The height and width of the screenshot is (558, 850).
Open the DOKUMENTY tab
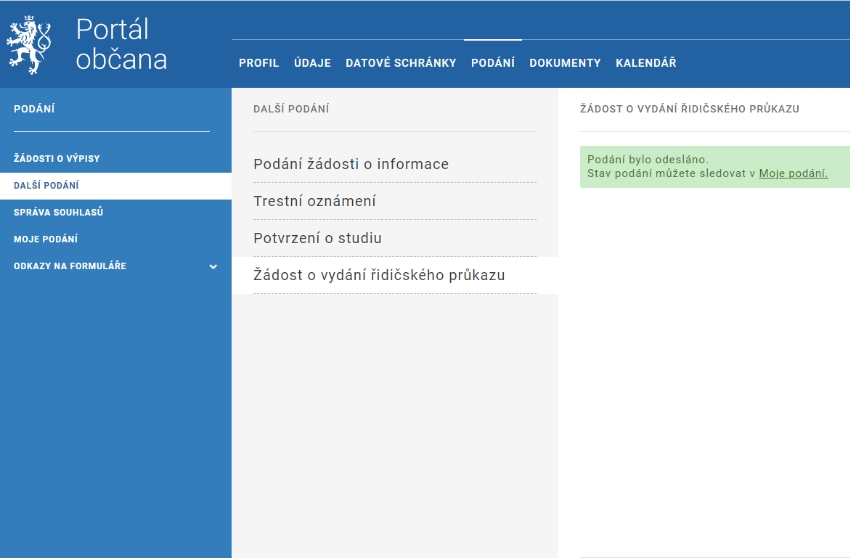pos(565,63)
